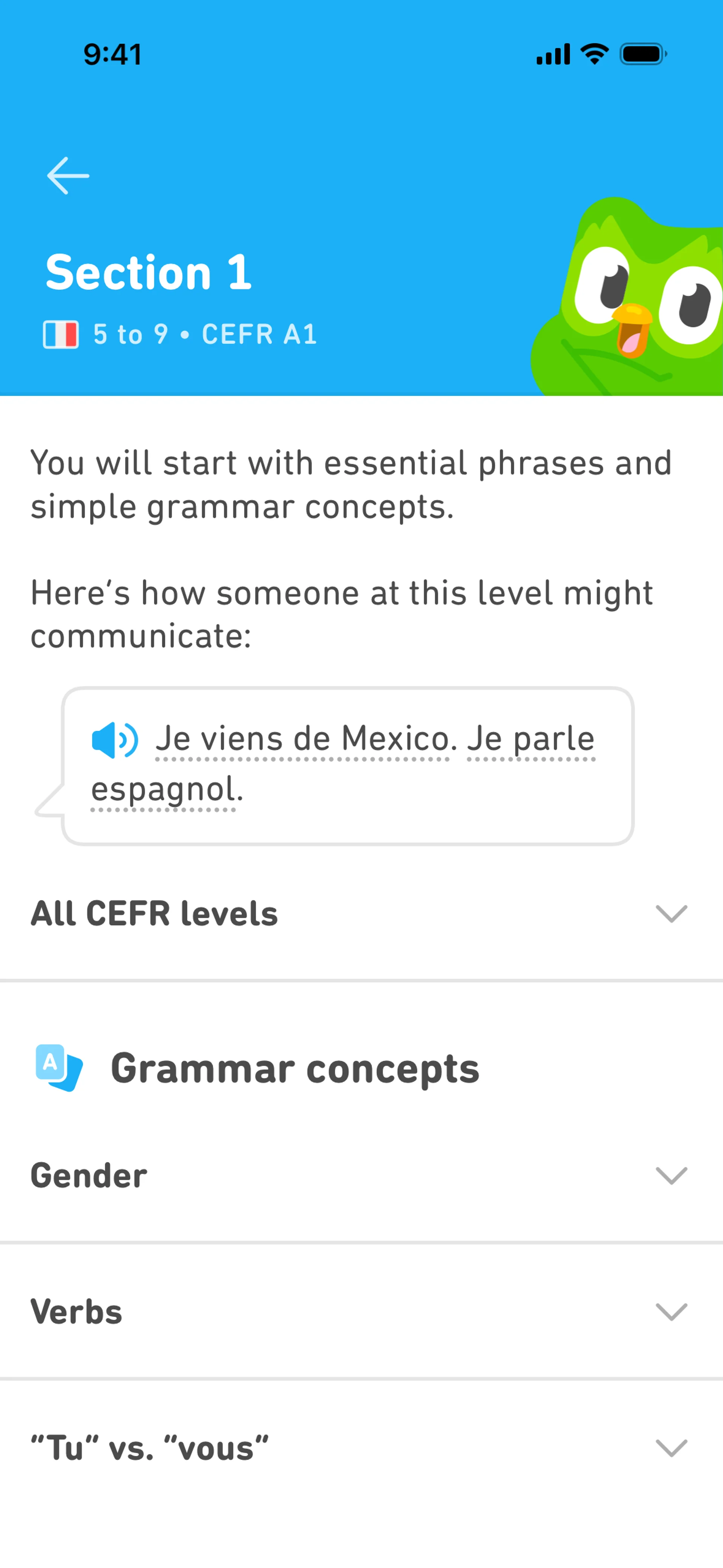Open the Gender grammar concept row

pyautogui.click(x=361, y=1175)
